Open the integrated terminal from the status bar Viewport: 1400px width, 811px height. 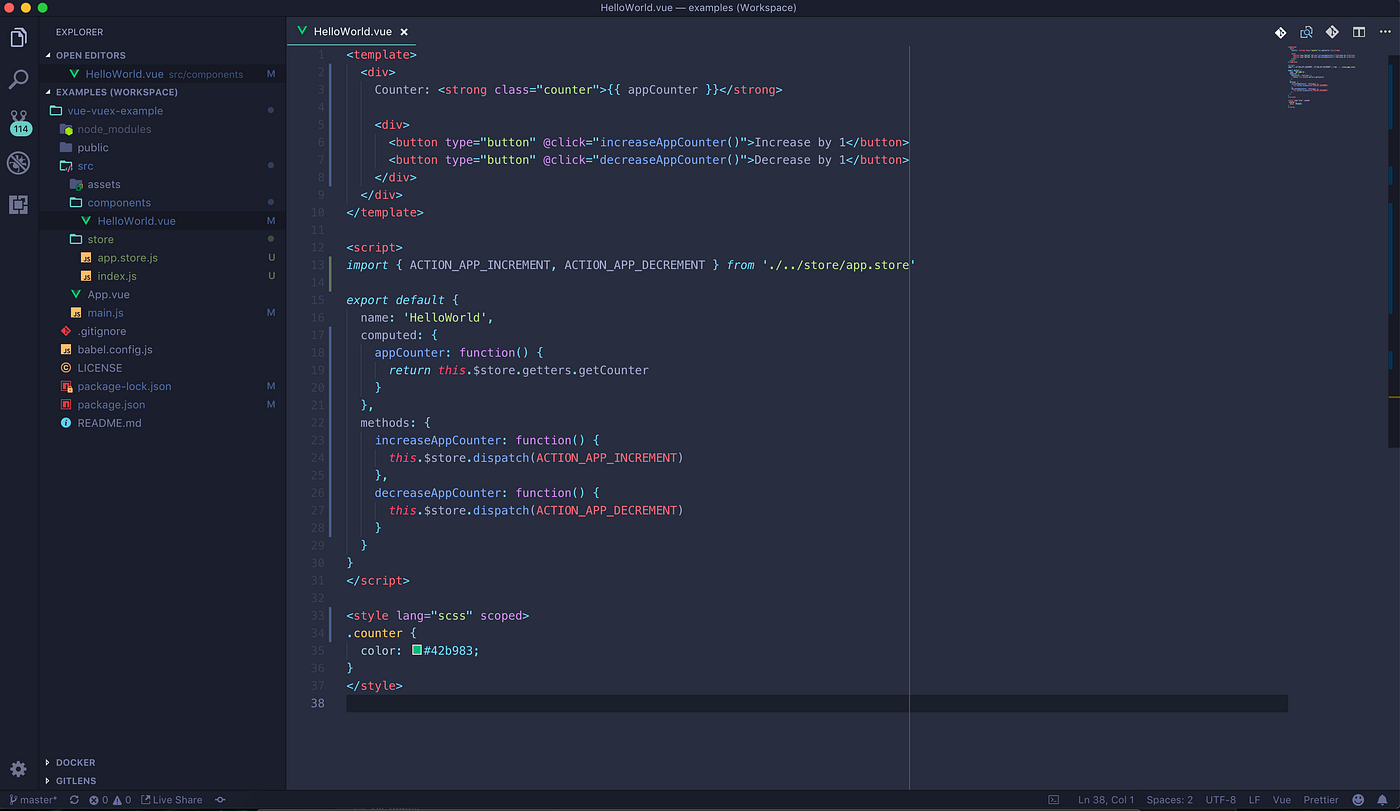pyautogui.click(x=1053, y=799)
